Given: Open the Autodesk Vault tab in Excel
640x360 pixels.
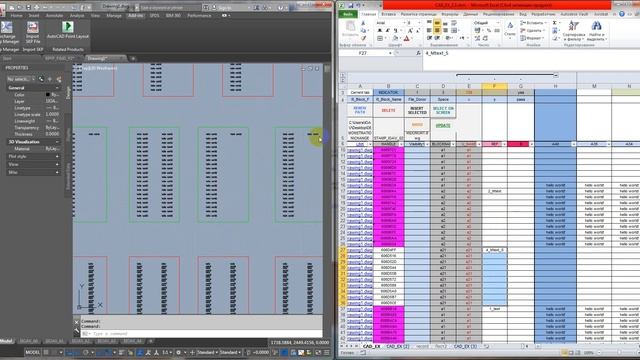Looking at the screenshot, I should (x=574, y=14).
